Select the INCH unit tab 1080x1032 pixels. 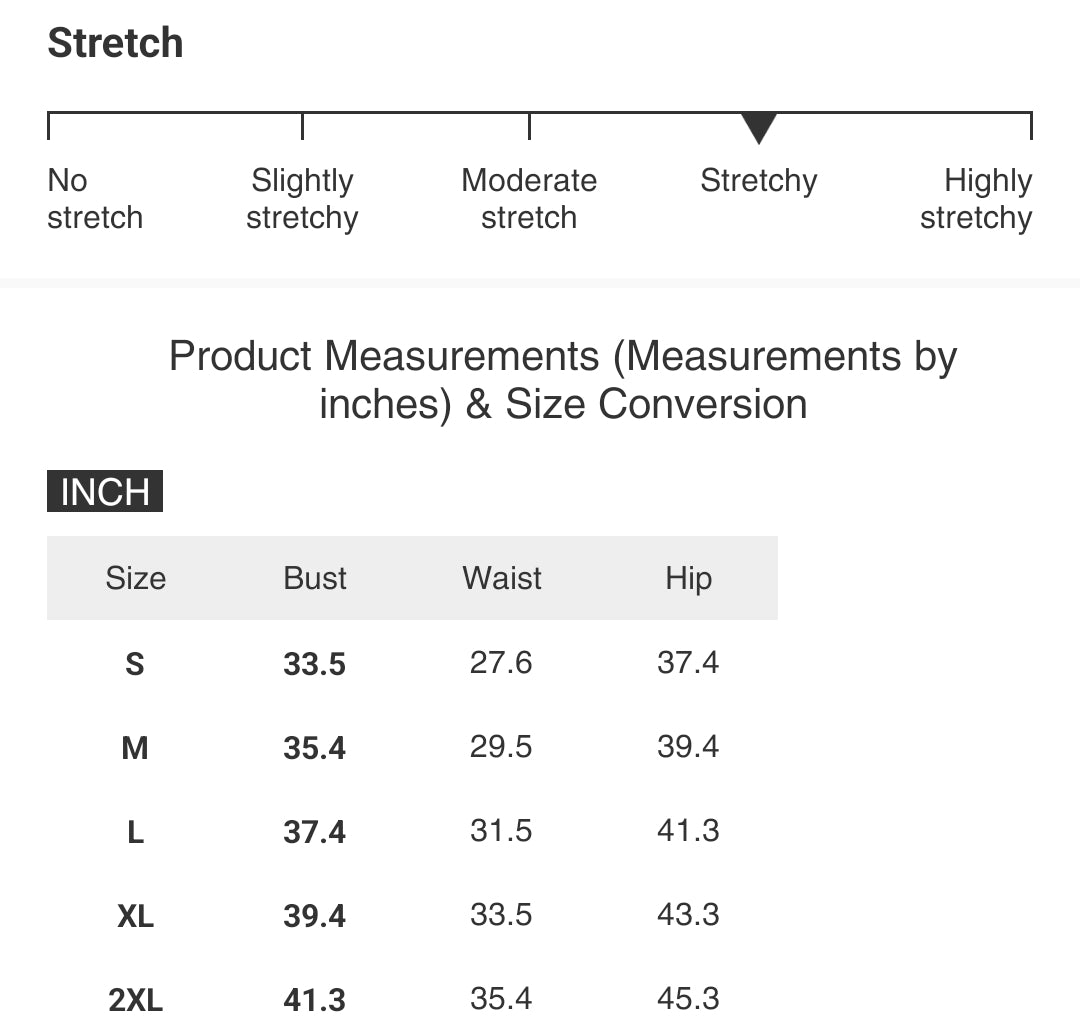point(105,491)
